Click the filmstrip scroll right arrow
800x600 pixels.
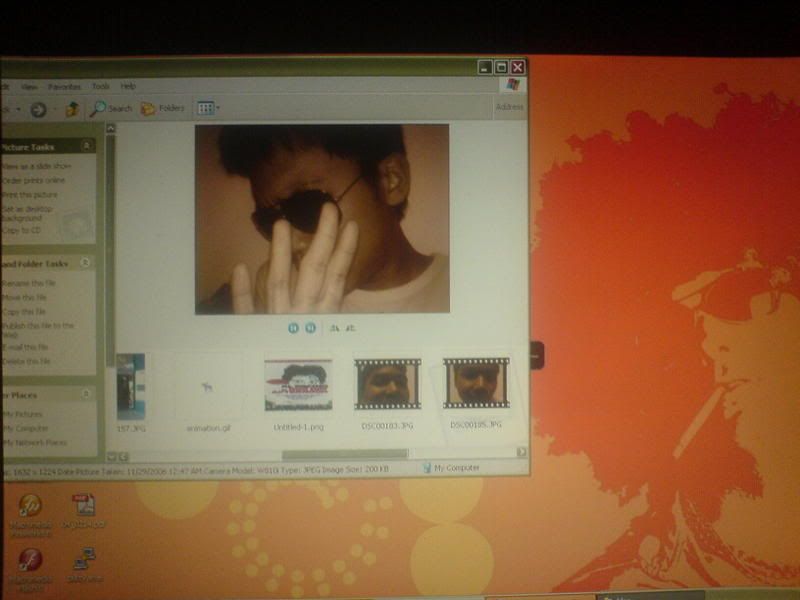pos(521,452)
